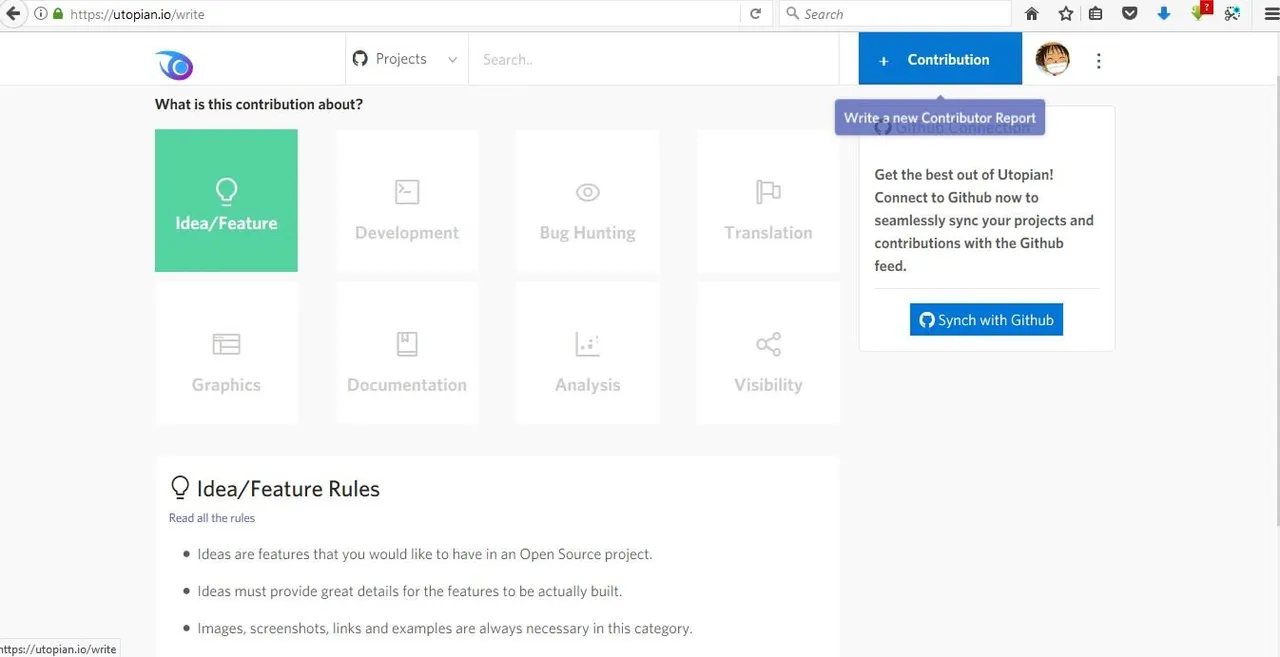The height and width of the screenshot is (657, 1280).
Task: Open the Projects dropdown
Action: (406, 59)
